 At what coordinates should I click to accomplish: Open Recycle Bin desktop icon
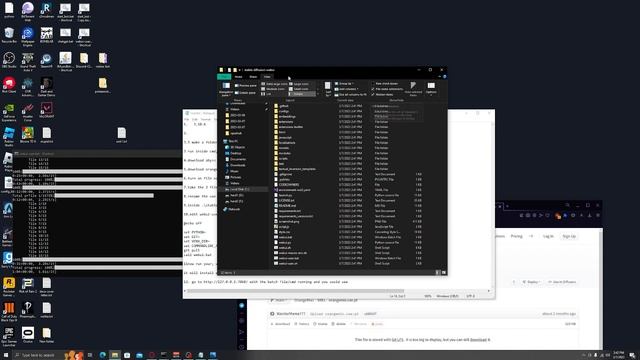(9, 35)
